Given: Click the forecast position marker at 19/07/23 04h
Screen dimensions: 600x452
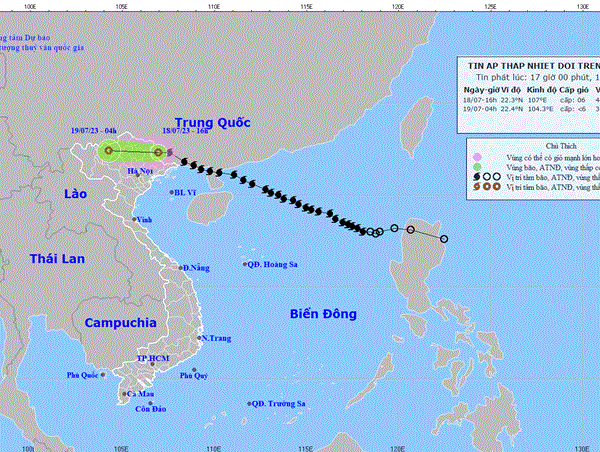Looking at the screenshot, I should (x=110, y=153).
